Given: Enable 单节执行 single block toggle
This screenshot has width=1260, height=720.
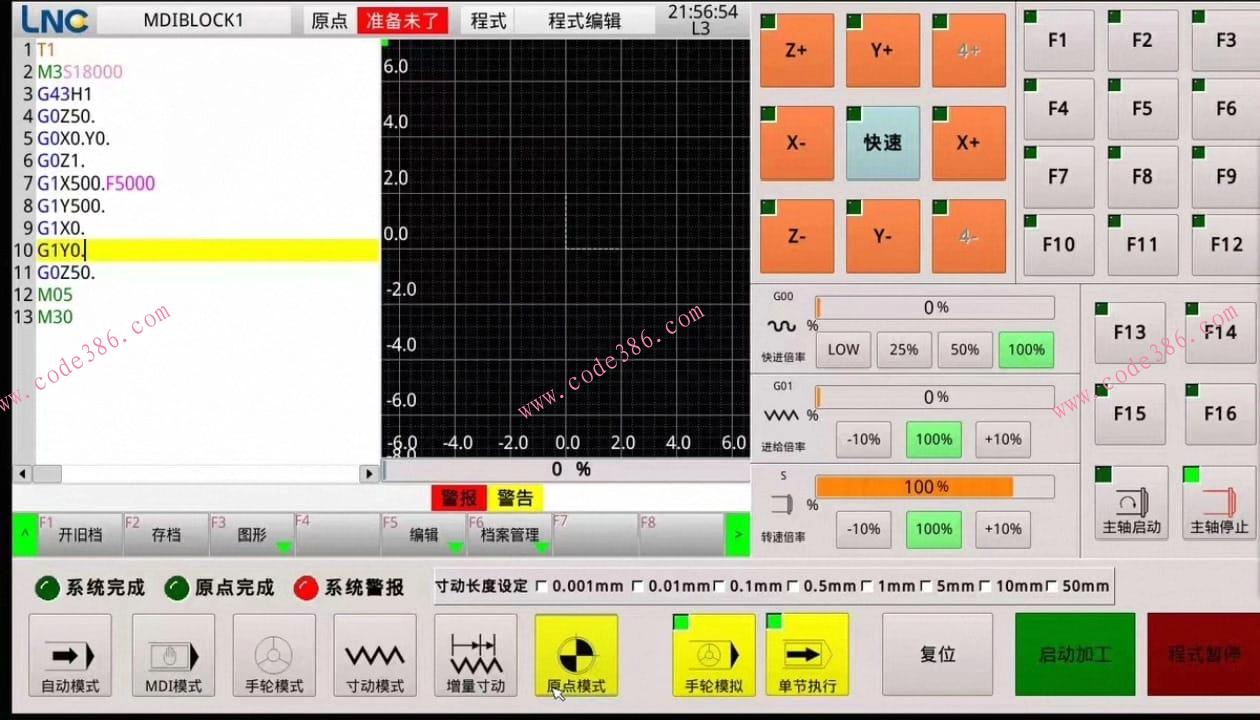Looking at the screenshot, I should tap(807, 655).
